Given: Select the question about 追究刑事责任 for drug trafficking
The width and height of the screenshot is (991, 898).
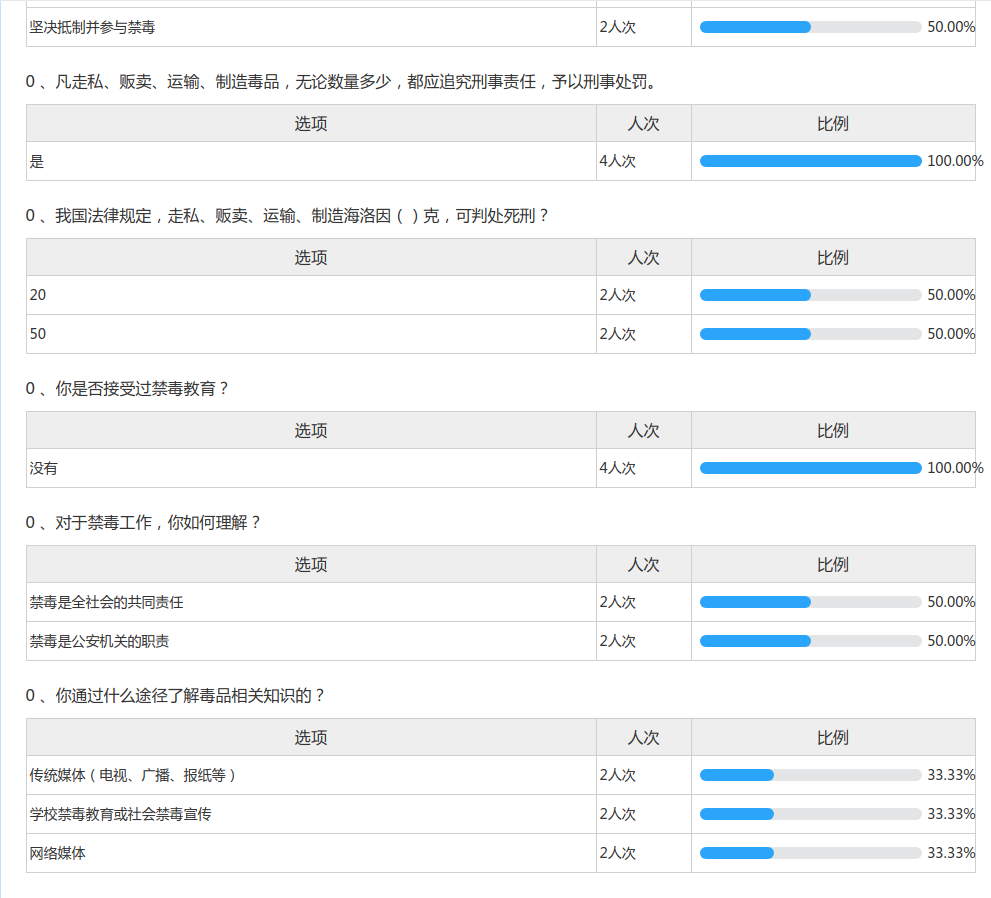Looking at the screenshot, I should pyautogui.click(x=341, y=82).
